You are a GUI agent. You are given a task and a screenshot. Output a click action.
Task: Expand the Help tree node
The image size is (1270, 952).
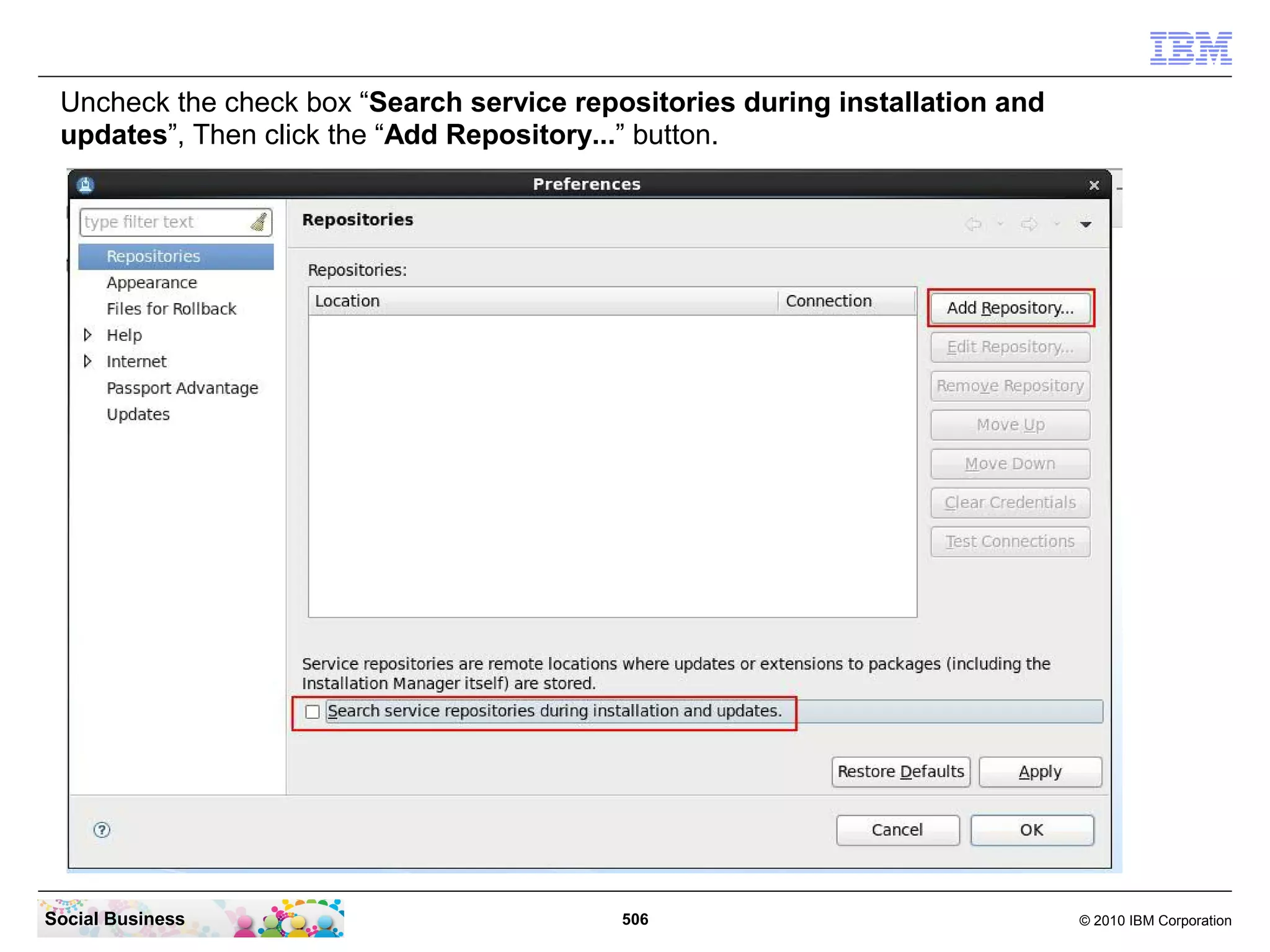87,335
